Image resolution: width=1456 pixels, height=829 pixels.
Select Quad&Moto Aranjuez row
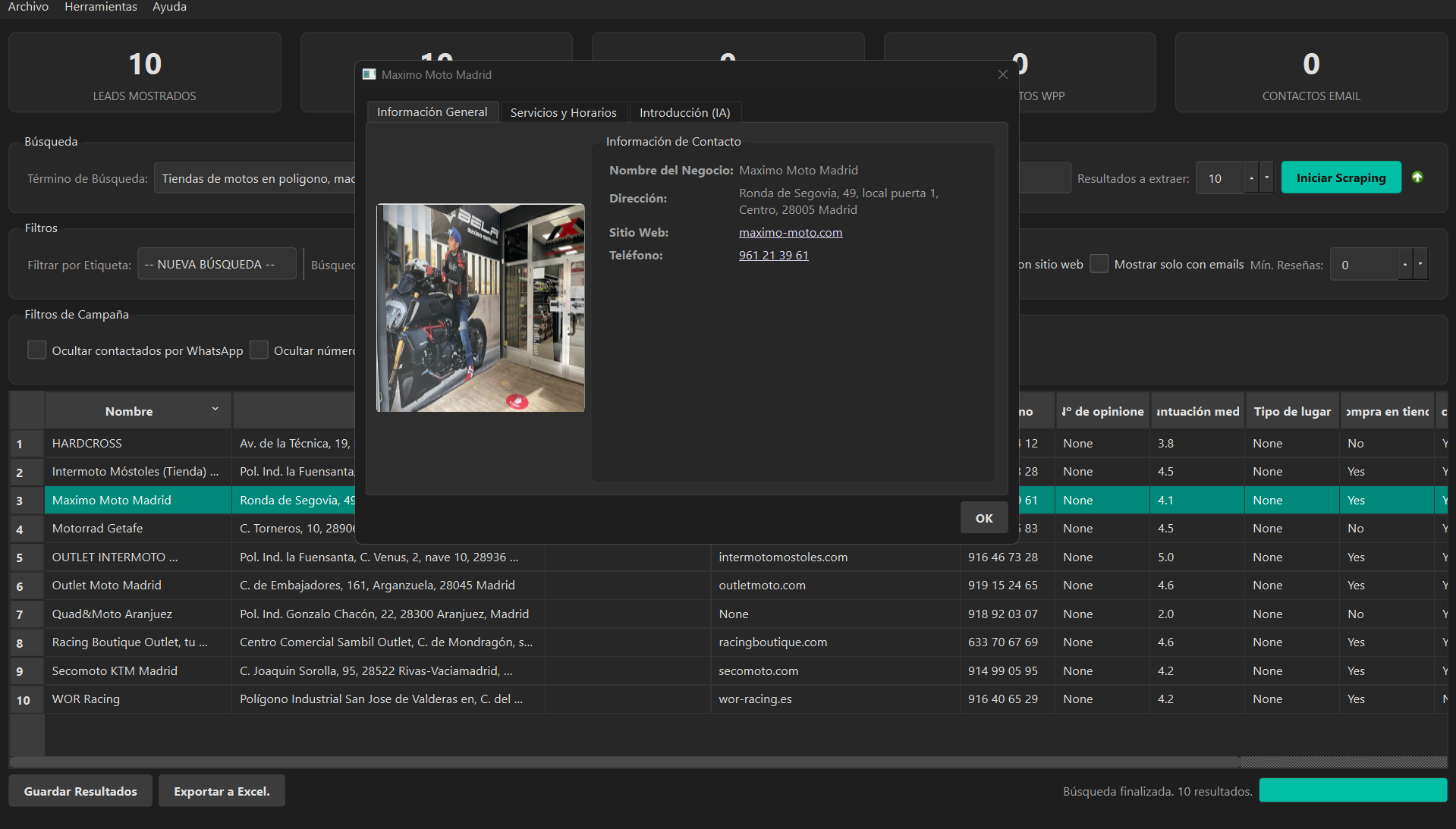point(138,614)
